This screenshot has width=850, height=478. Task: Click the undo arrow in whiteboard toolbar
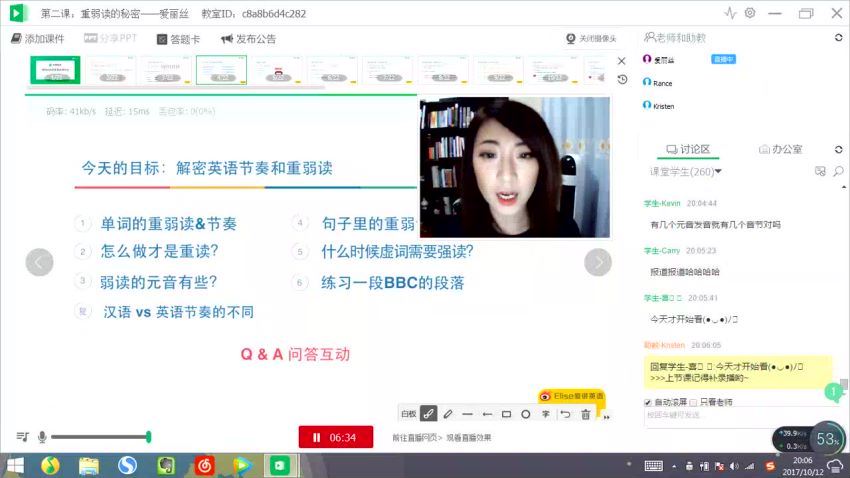[x=565, y=413]
